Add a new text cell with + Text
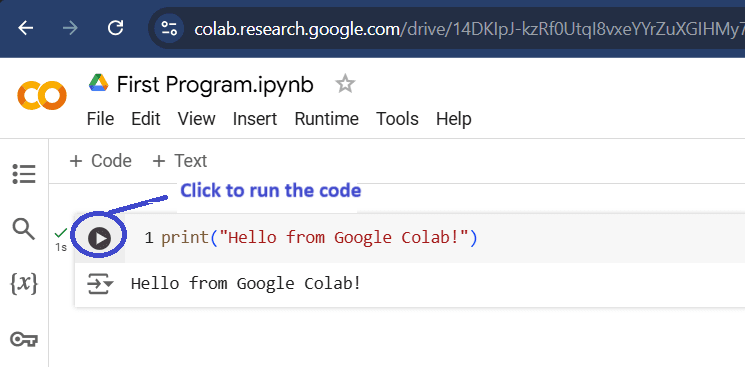Viewport: 745px width, 367px height. (x=180, y=161)
